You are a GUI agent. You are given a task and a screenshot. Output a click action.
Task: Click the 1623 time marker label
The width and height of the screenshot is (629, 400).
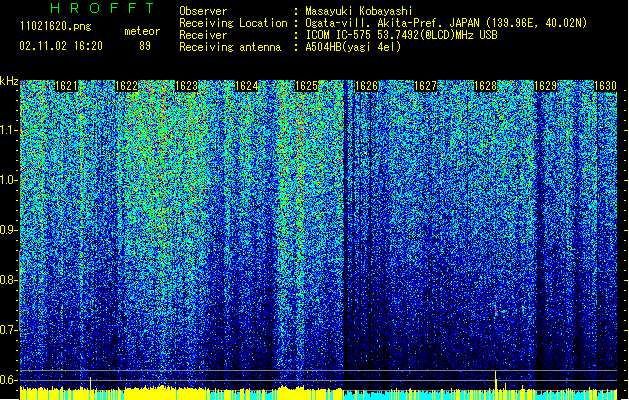[187, 86]
